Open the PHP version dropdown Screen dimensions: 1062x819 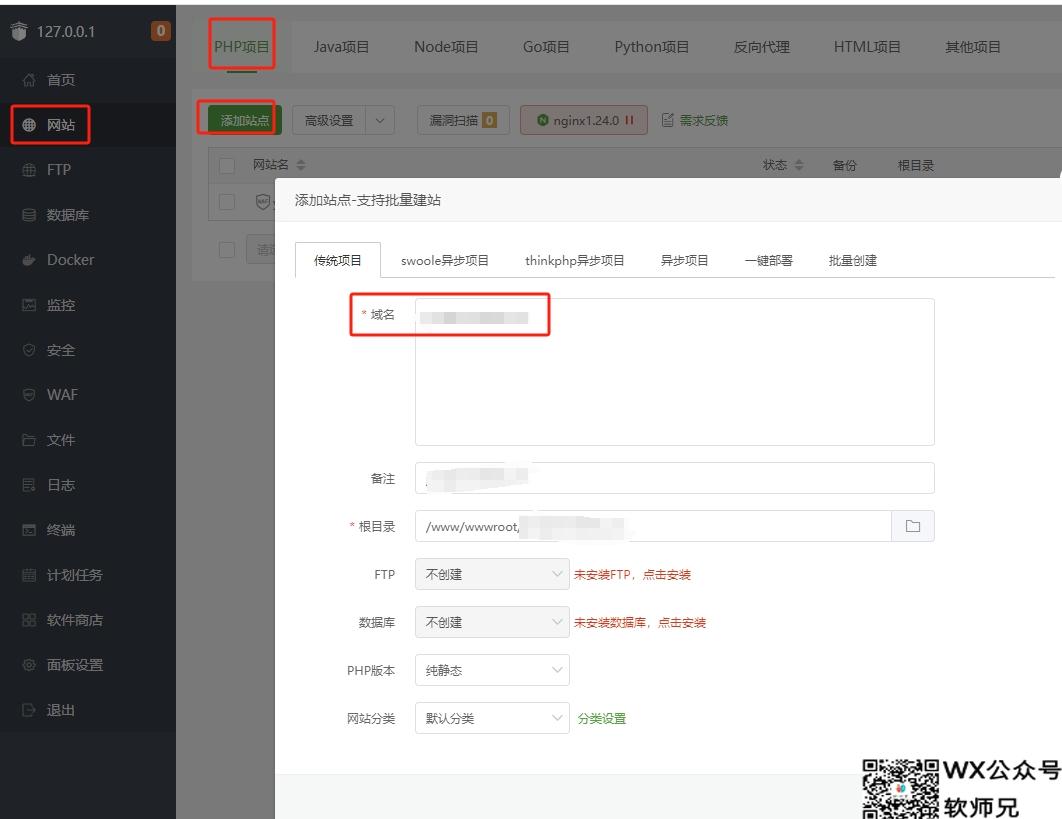491,670
